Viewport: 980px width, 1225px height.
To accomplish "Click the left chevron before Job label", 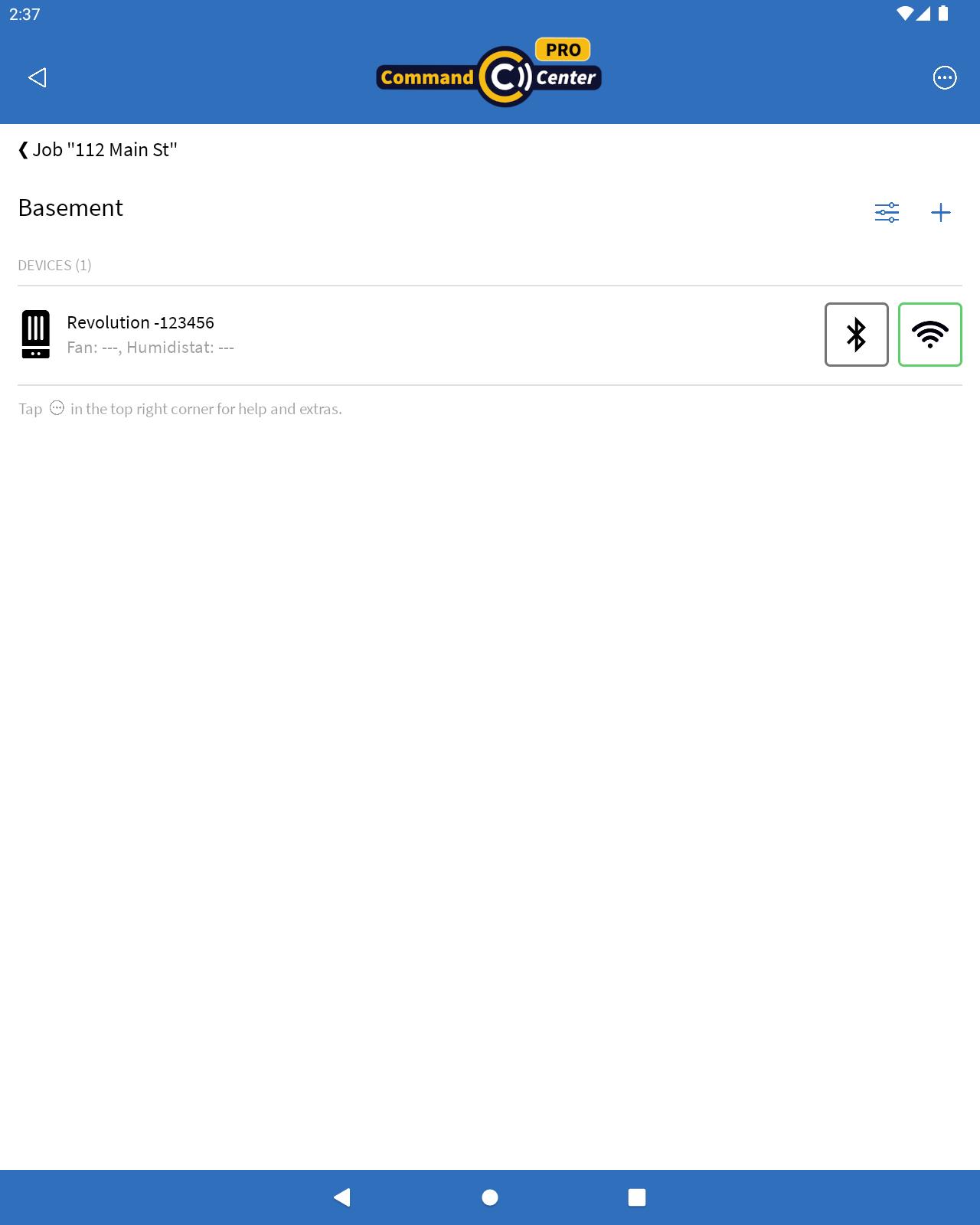I will pyautogui.click(x=23, y=149).
